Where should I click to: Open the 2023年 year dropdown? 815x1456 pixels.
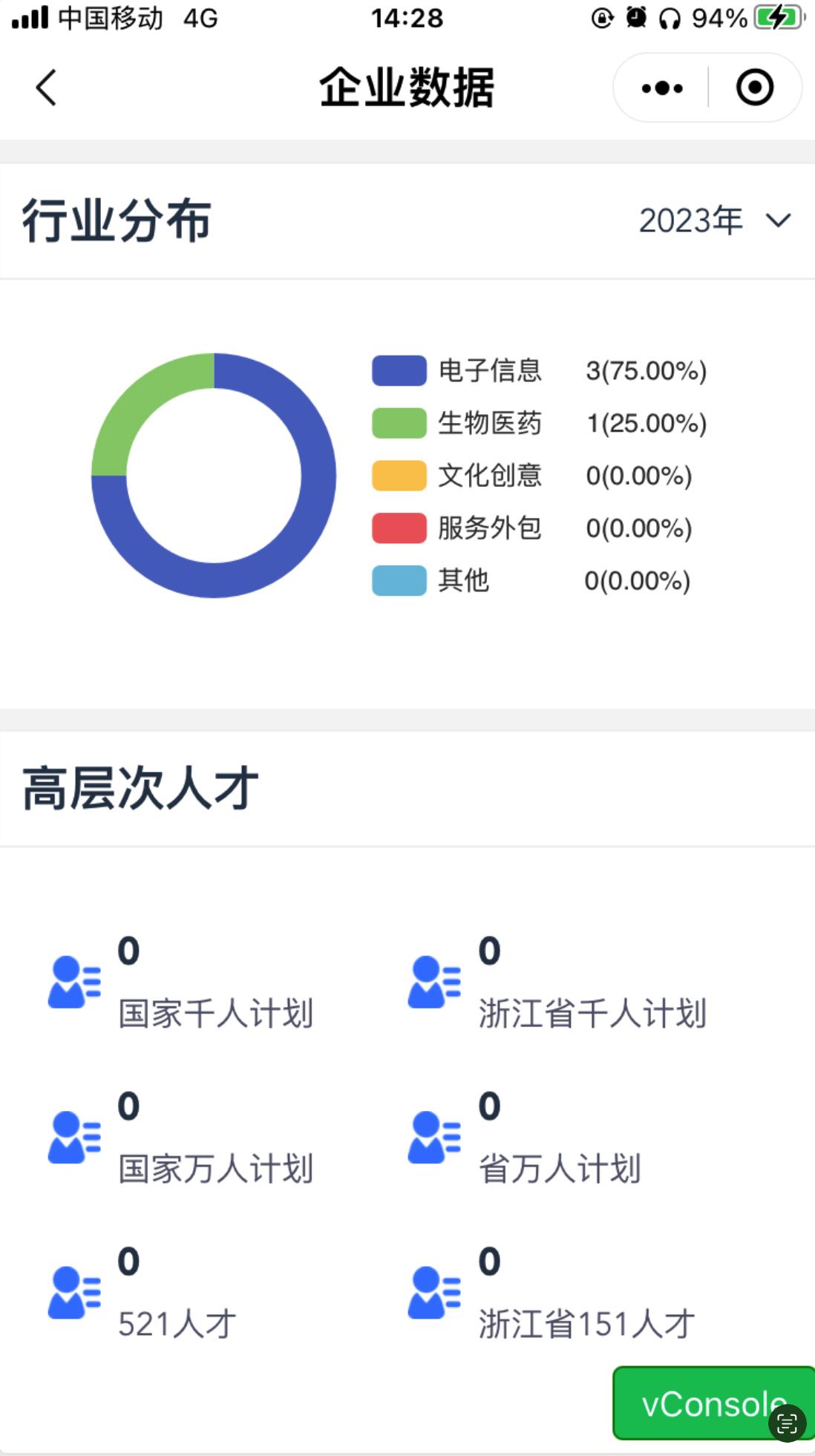click(x=691, y=221)
